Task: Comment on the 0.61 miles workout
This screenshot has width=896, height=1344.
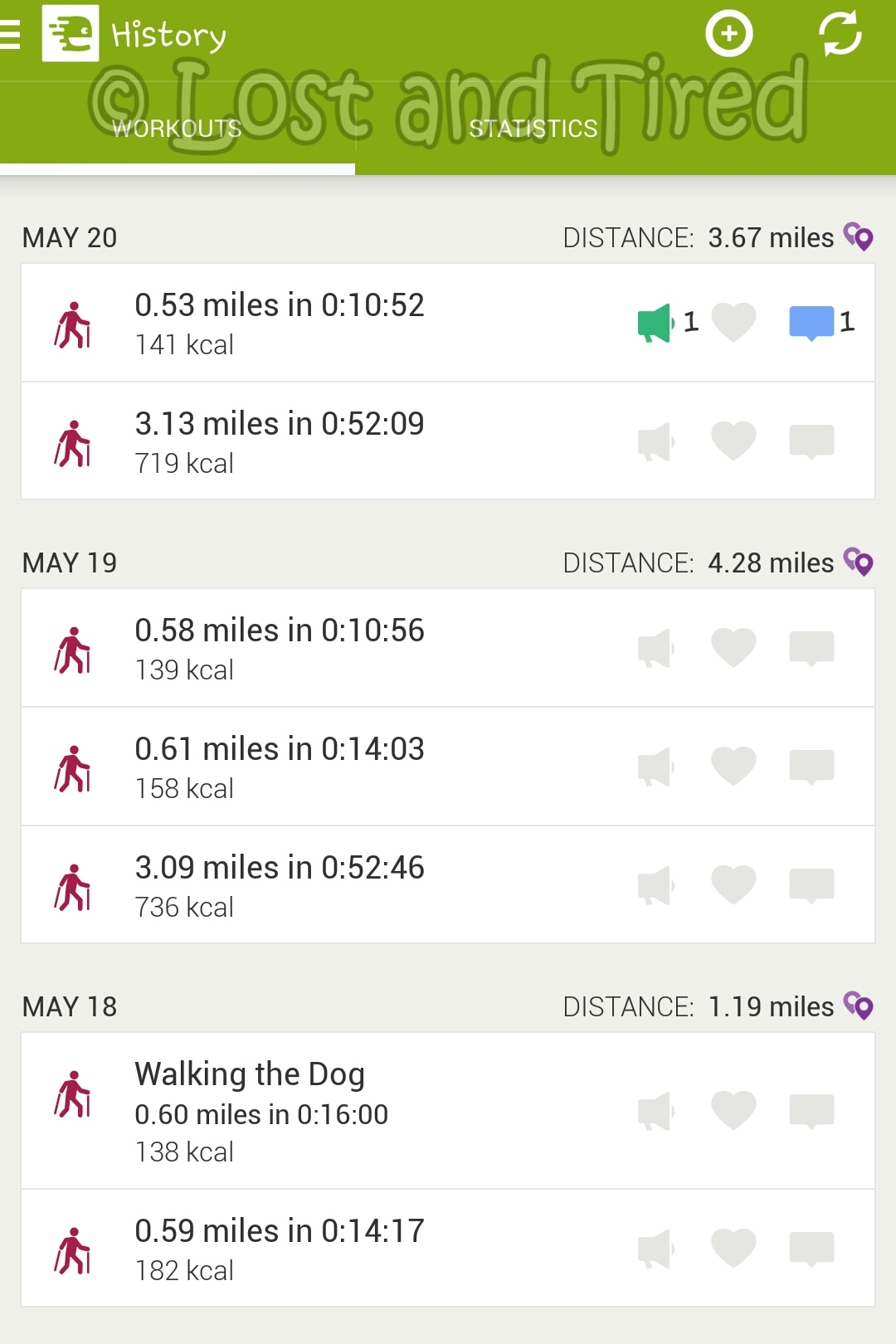Action: [x=811, y=767]
